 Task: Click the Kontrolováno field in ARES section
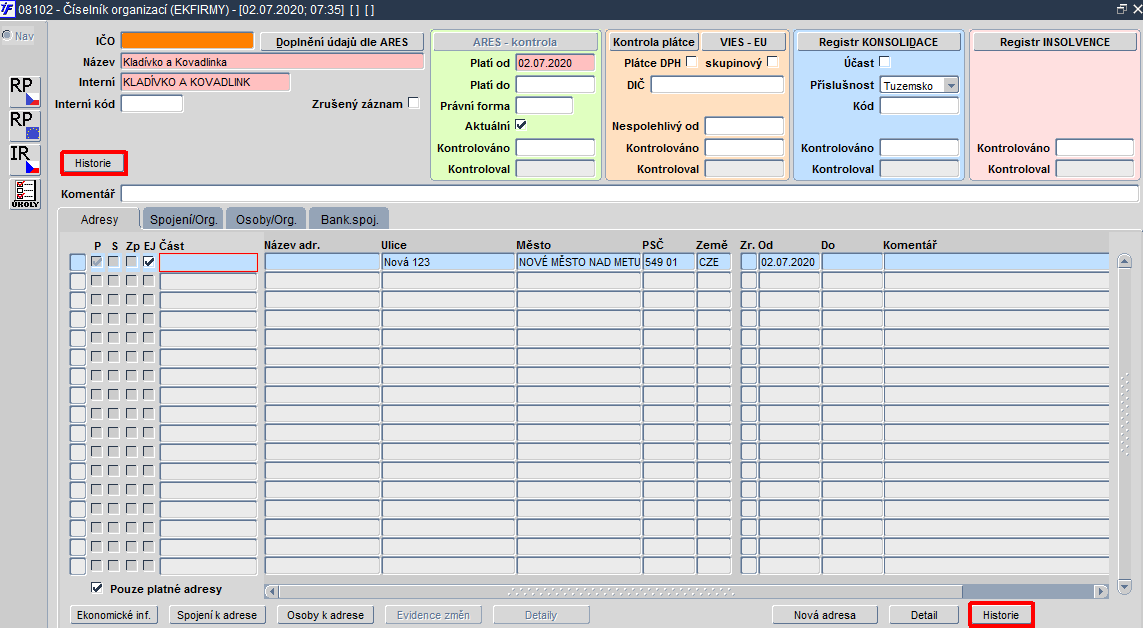(555, 147)
